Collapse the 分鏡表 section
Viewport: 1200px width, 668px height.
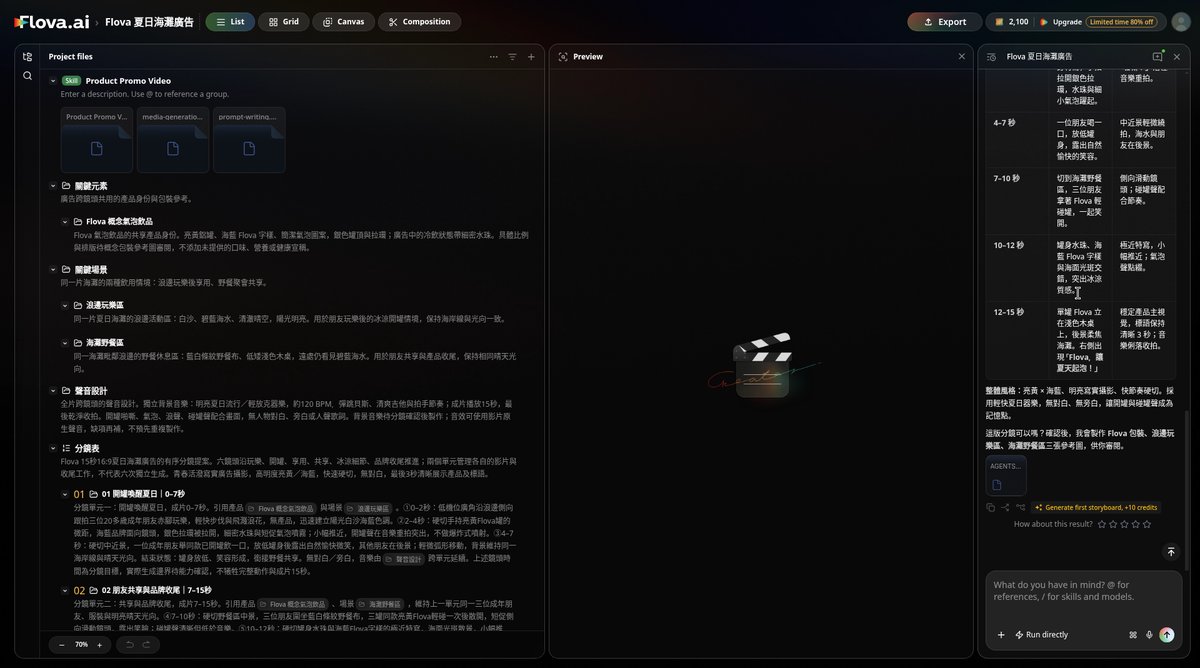53,449
